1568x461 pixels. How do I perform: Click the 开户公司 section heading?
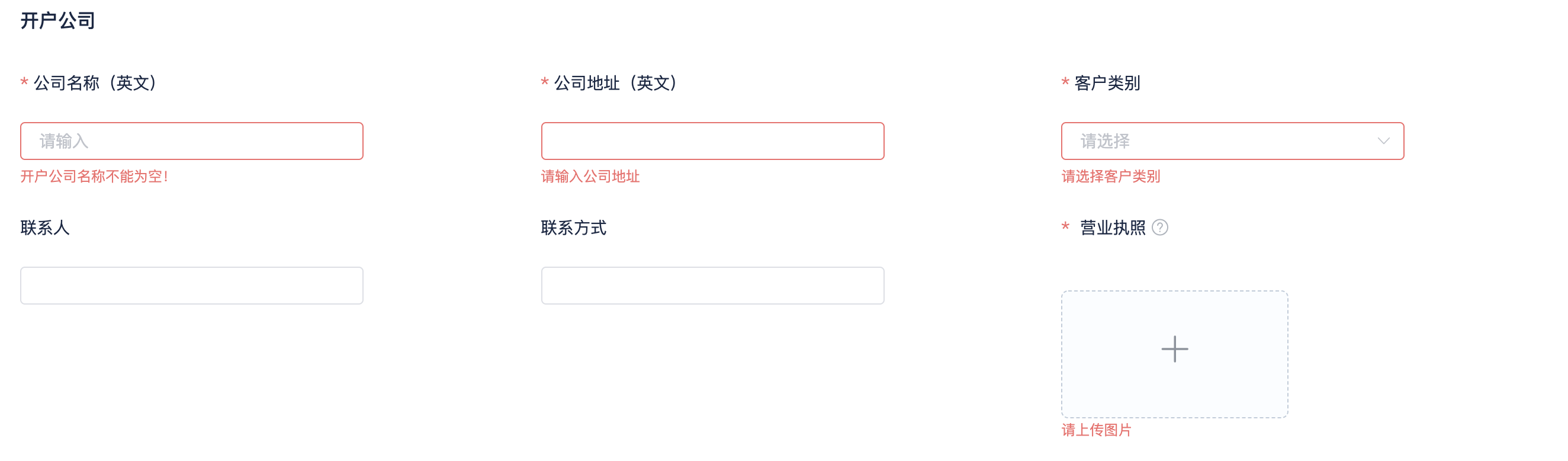(x=58, y=21)
